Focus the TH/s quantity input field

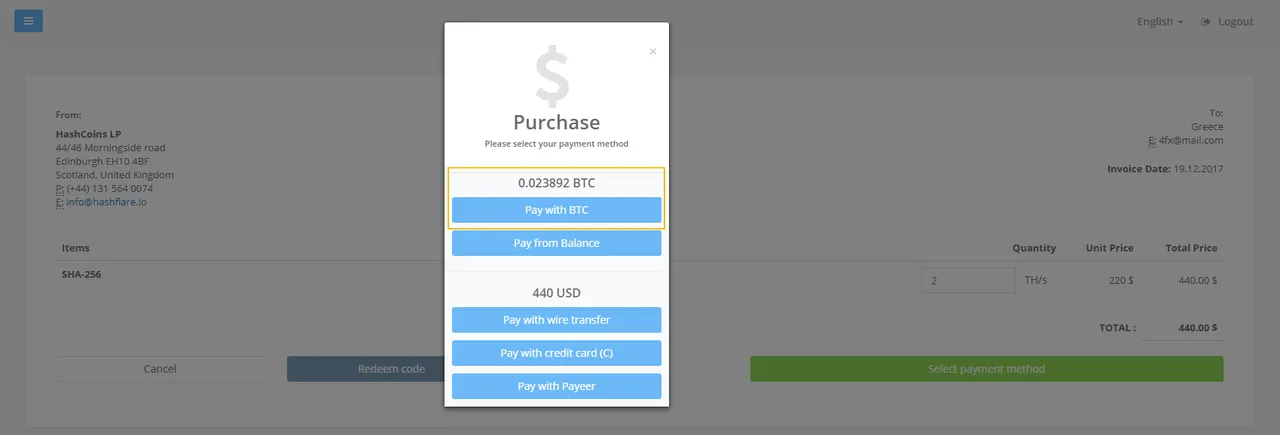pos(969,280)
